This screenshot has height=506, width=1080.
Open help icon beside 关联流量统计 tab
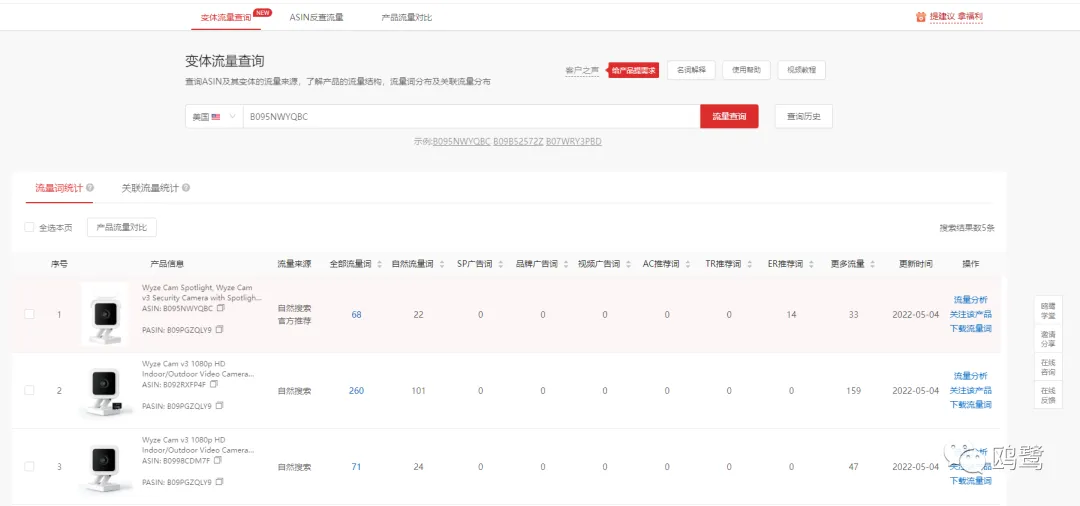point(186,187)
